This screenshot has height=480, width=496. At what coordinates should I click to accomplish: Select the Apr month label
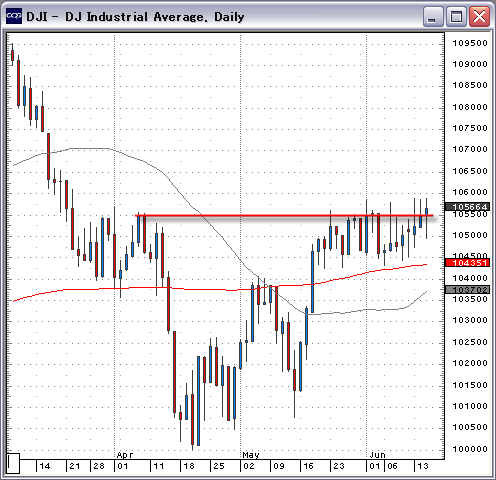125,455
